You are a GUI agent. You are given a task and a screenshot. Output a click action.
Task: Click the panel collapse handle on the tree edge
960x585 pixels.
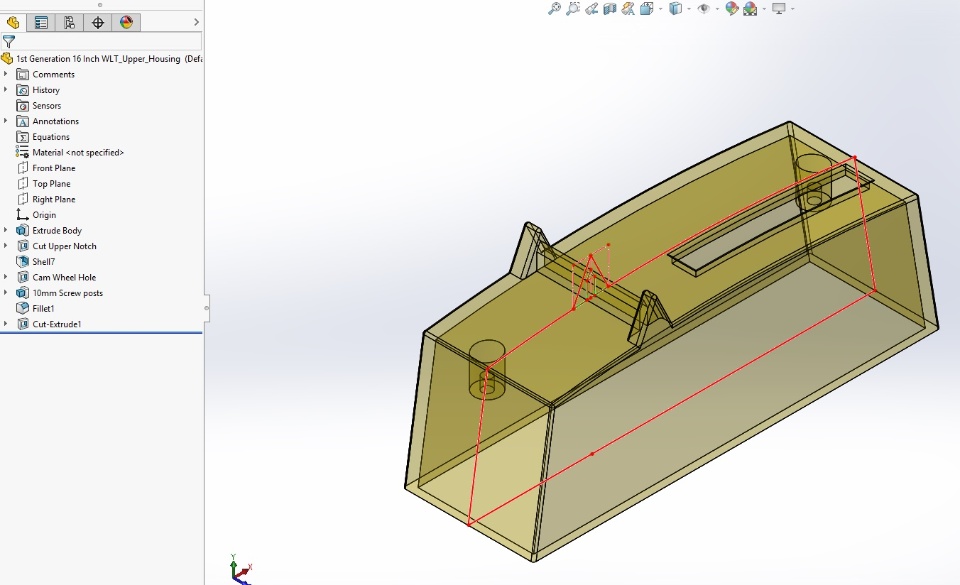click(206, 308)
